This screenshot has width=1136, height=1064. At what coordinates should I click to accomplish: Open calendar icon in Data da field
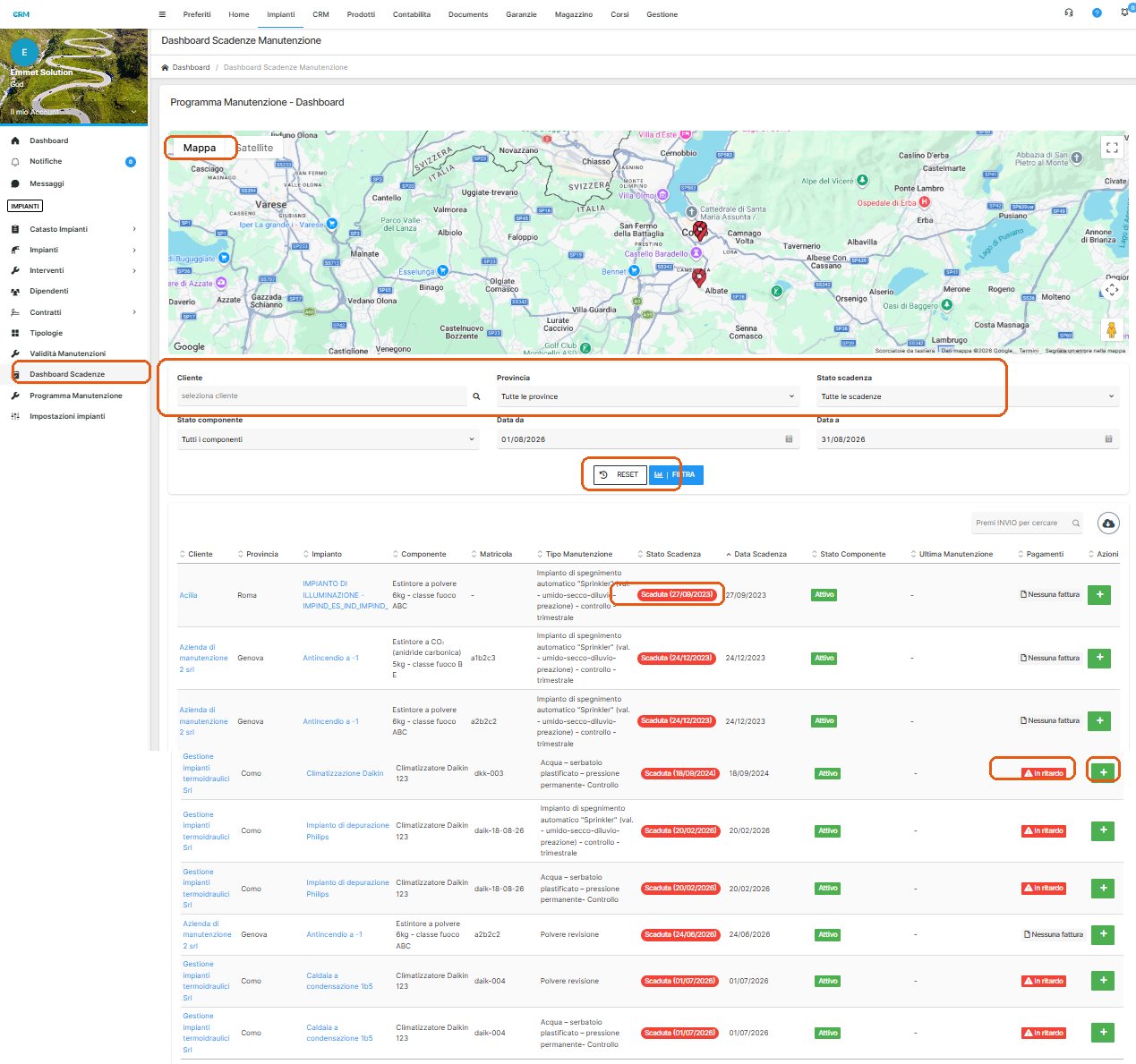tap(789, 439)
